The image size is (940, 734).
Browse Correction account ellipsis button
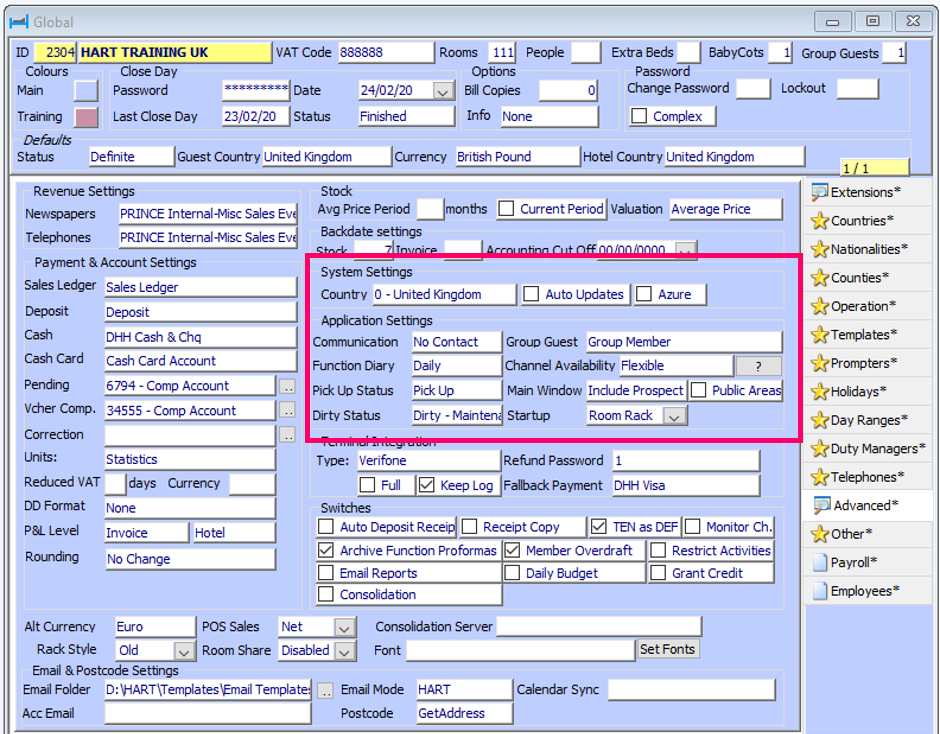point(288,435)
